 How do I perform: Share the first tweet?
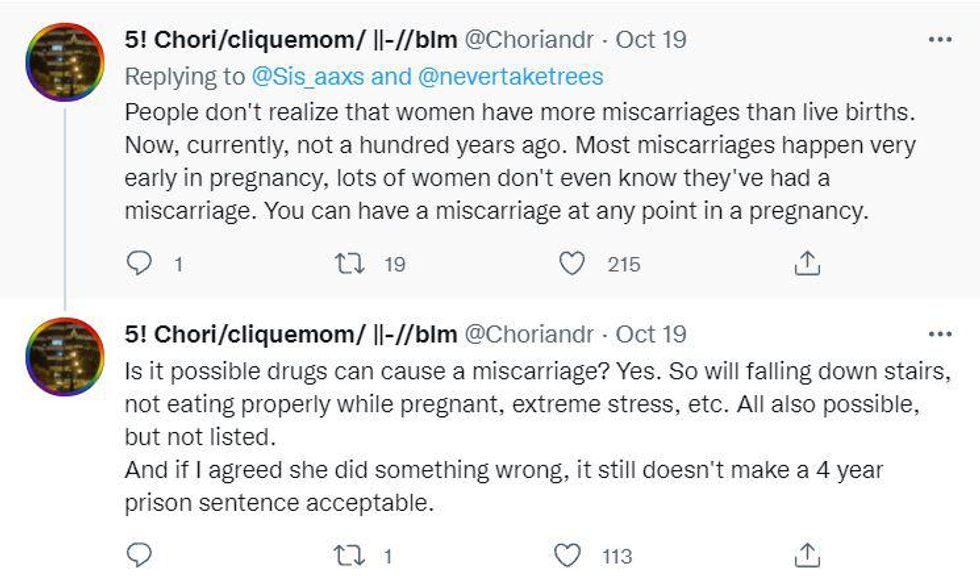click(x=807, y=264)
